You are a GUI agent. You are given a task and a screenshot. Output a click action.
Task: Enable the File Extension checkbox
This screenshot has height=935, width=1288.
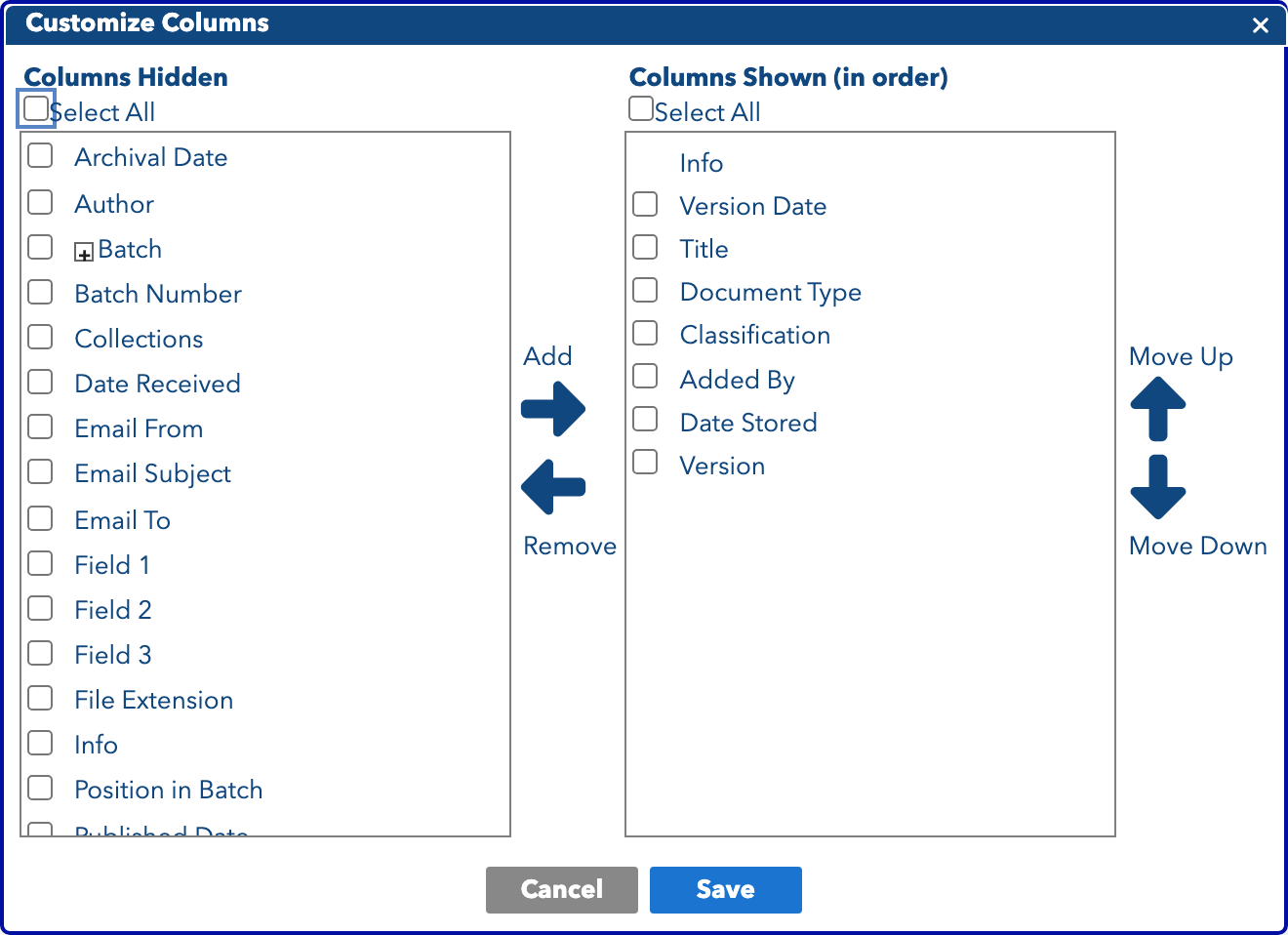pyautogui.click(x=40, y=699)
